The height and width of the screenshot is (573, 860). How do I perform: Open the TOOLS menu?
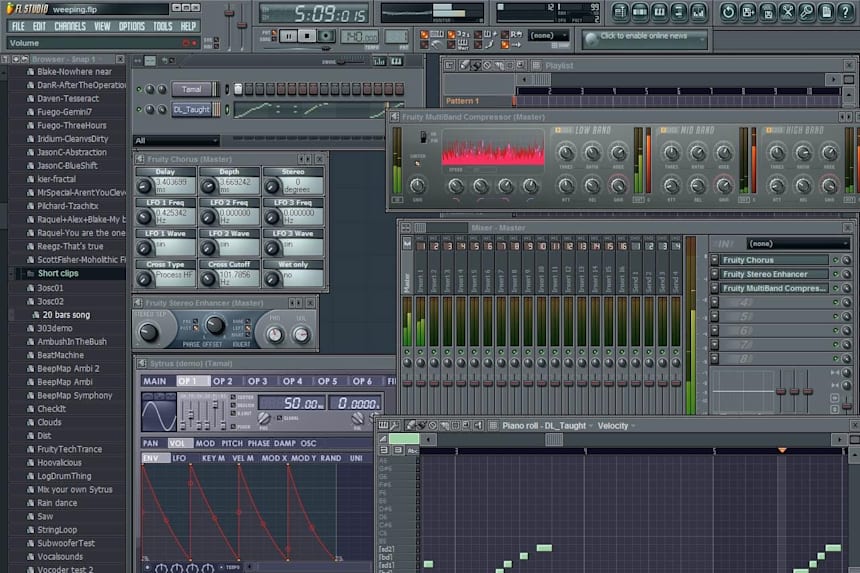(163, 26)
